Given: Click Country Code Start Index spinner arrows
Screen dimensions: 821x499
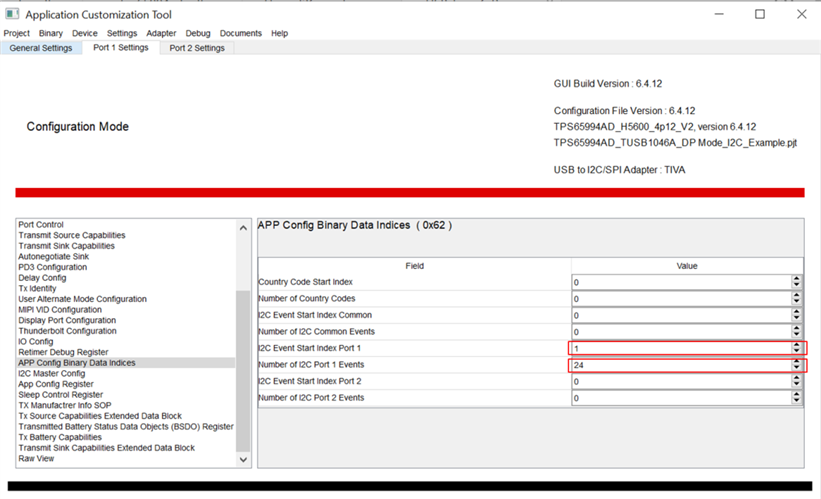Looking at the screenshot, I should [796, 282].
